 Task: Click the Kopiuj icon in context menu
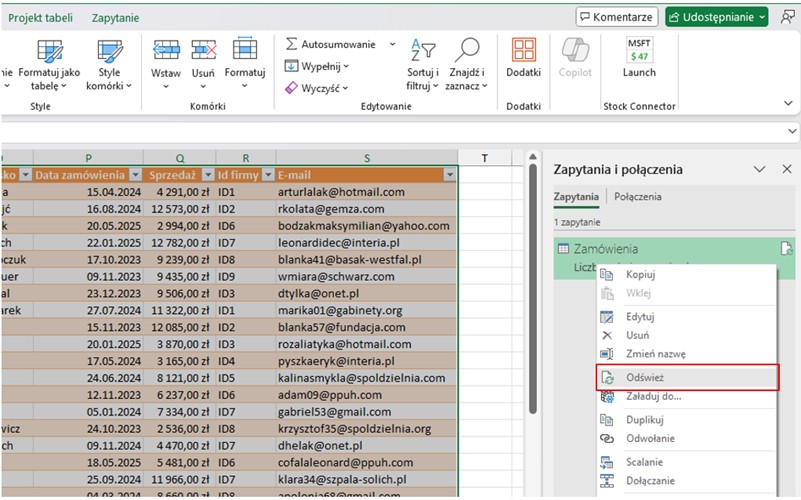click(x=606, y=275)
